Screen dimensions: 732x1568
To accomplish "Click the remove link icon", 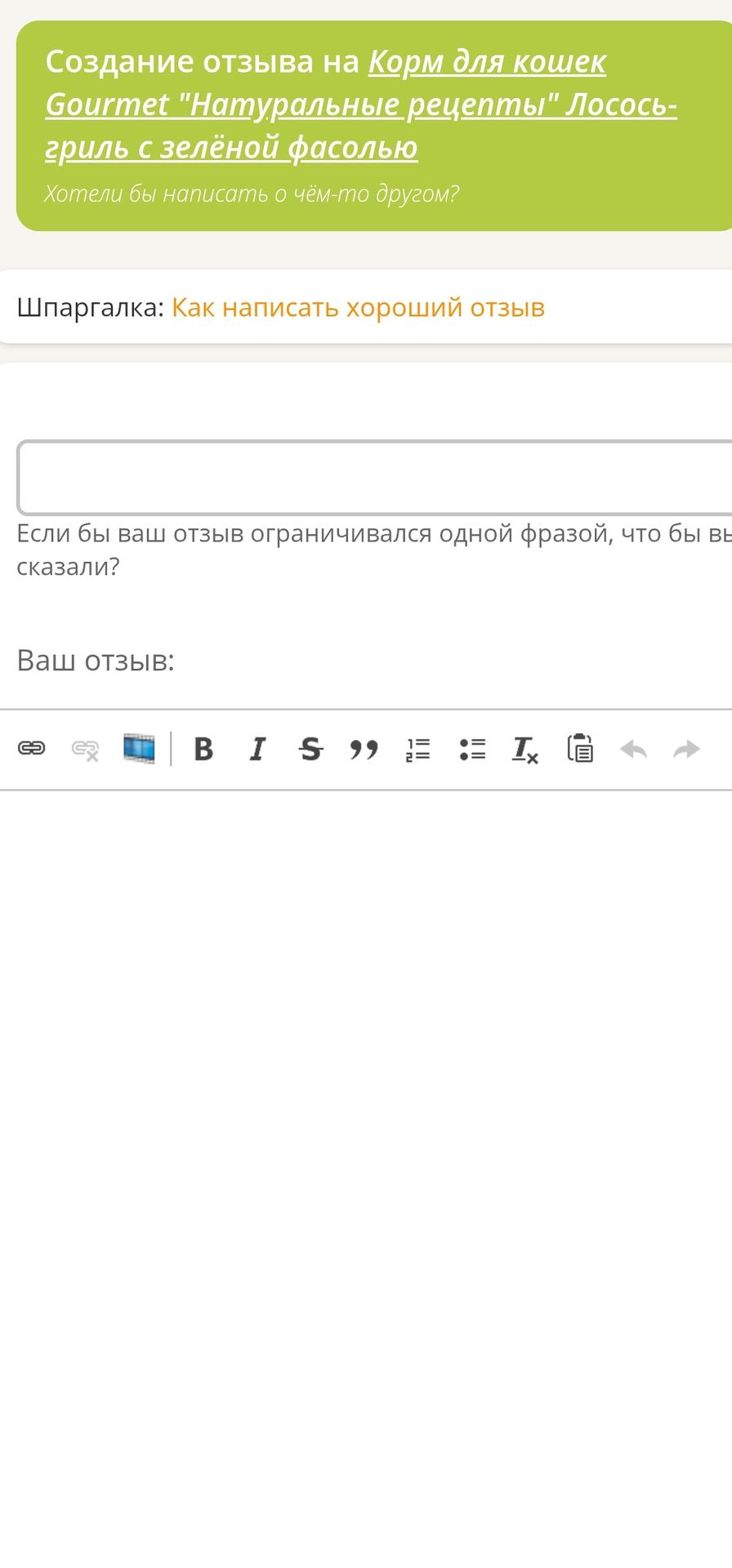I will tap(85, 749).
